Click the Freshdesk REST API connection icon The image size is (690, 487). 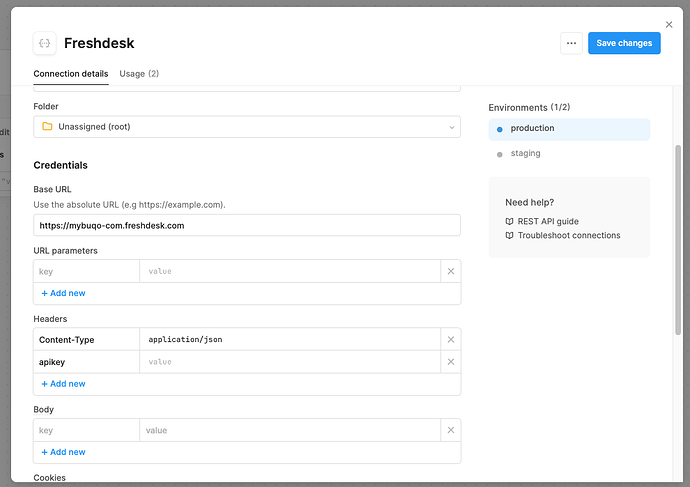pyautogui.click(x=44, y=43)
